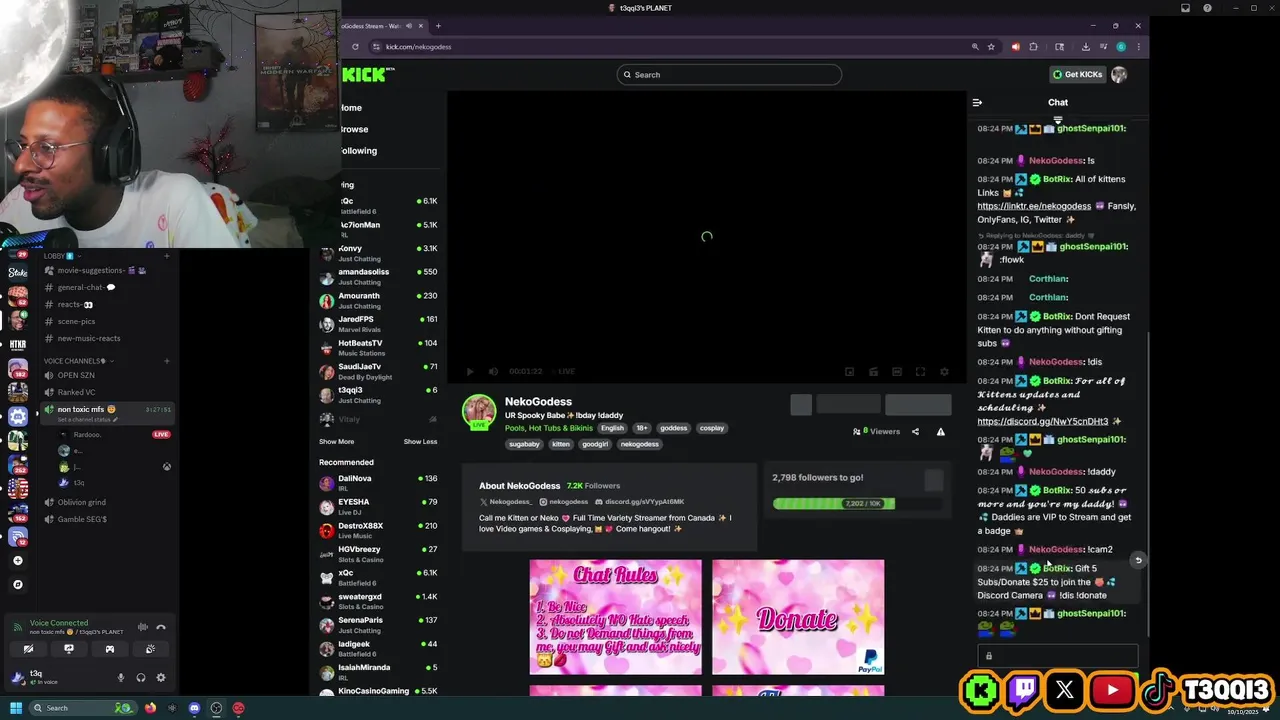Open Firefox from the Windows taskbar
This screenshot has width=1280, height=720.
(x=151, y=708)
